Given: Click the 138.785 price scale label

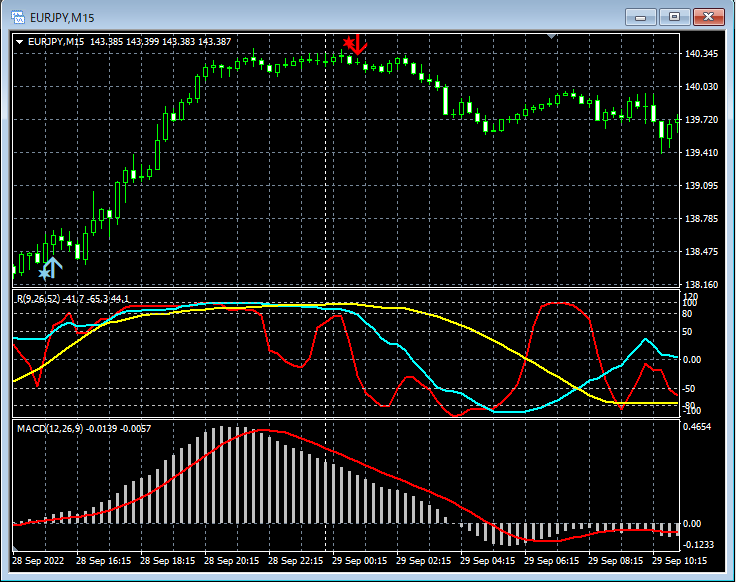Looking at the screenshot, I should pyautogui.click(x=701, y=218).
